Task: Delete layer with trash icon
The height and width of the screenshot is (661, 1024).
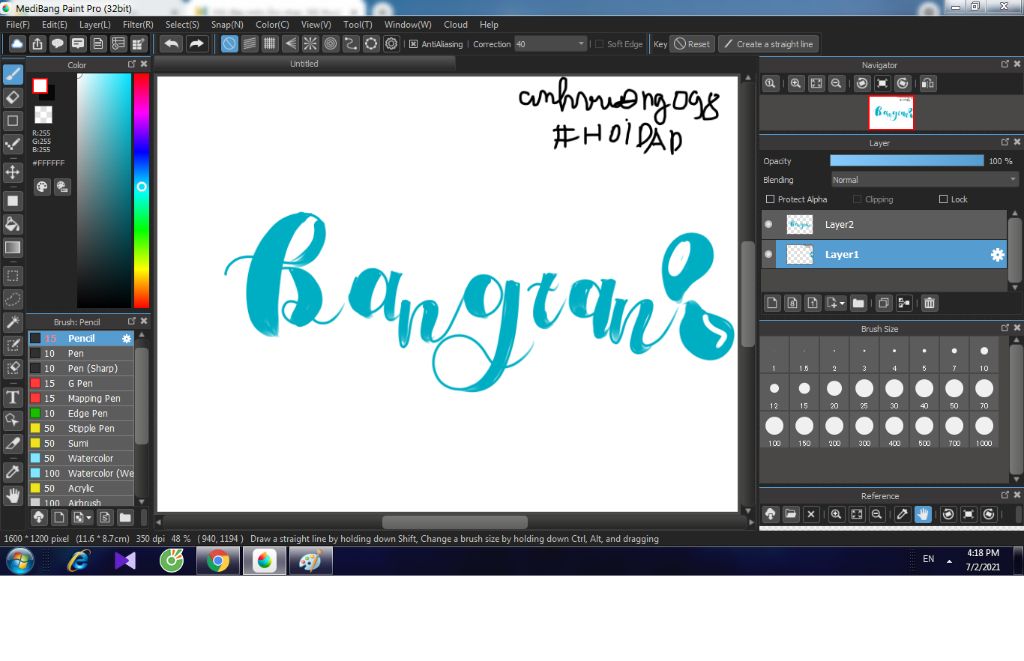Action: (929, 303)
